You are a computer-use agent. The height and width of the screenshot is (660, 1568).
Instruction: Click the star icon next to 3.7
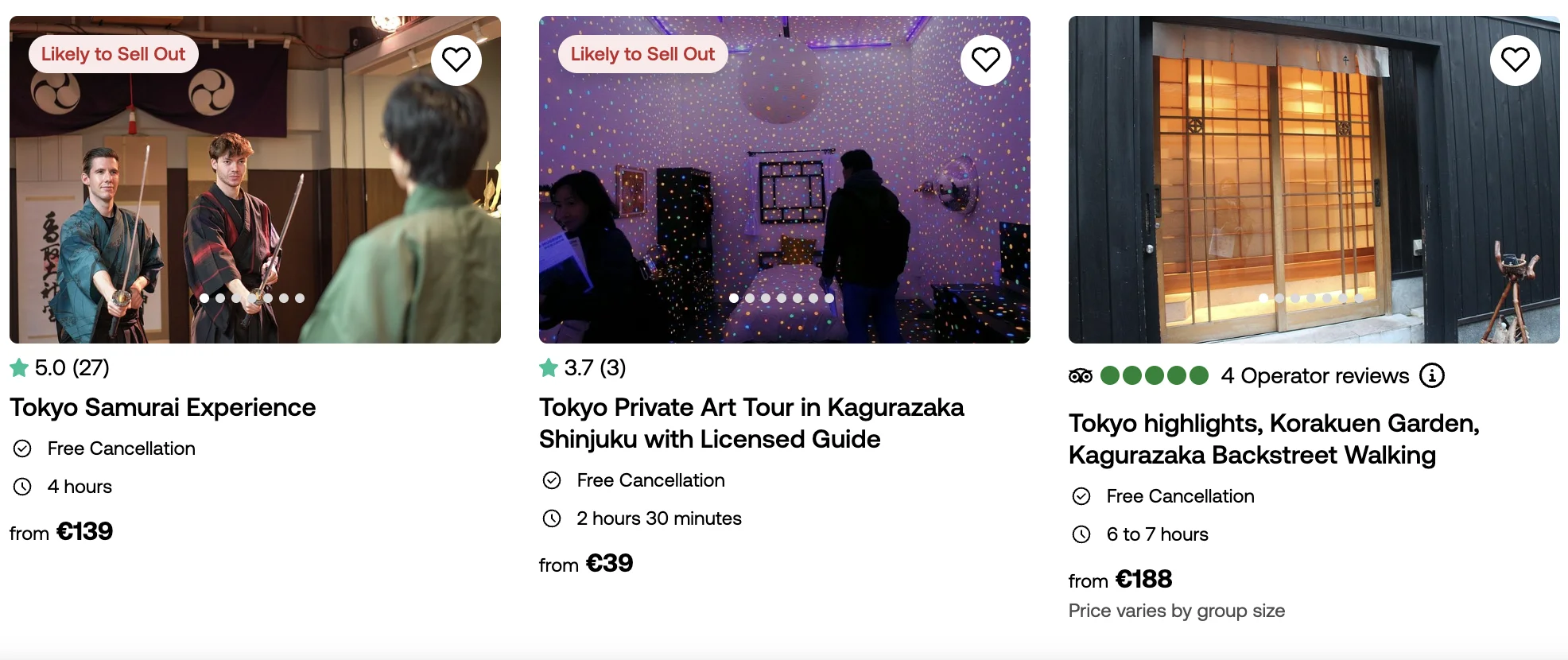pos(549,367)
